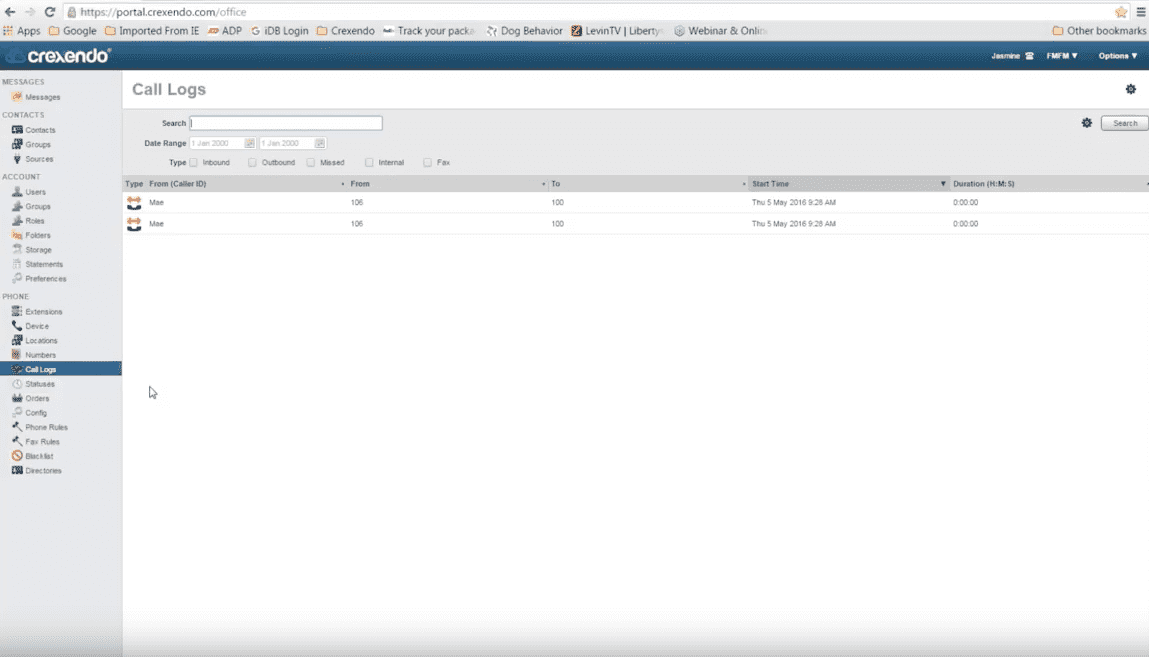Open the ADP bookmark
1149x657 pixels.
224,31
